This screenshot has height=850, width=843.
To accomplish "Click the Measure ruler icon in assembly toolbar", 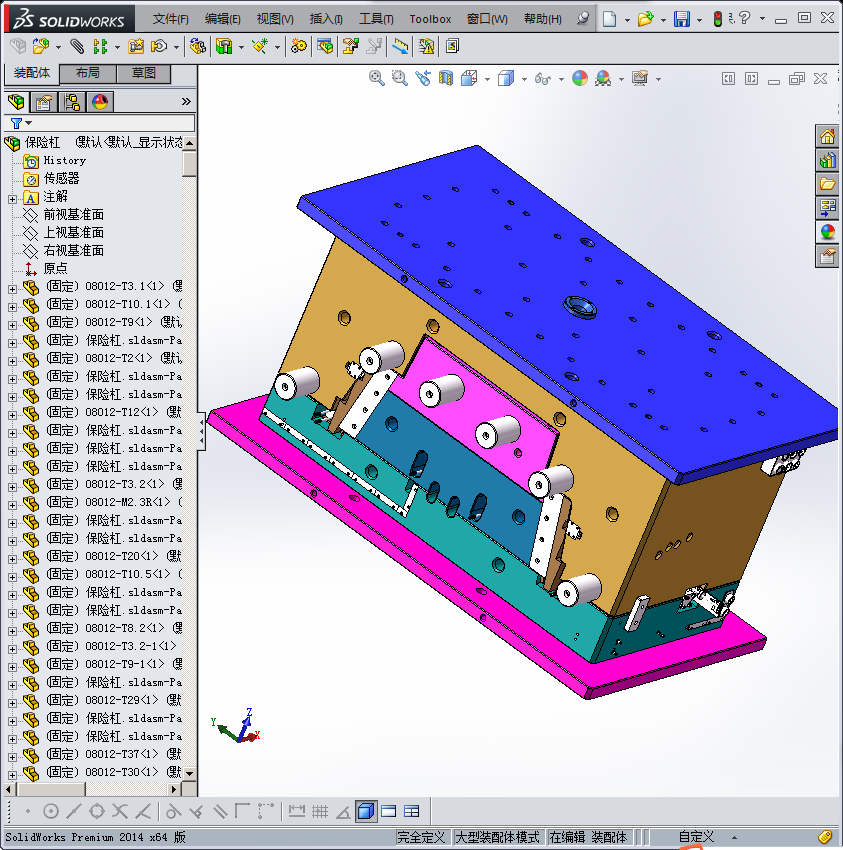I will tap(401, 46).
